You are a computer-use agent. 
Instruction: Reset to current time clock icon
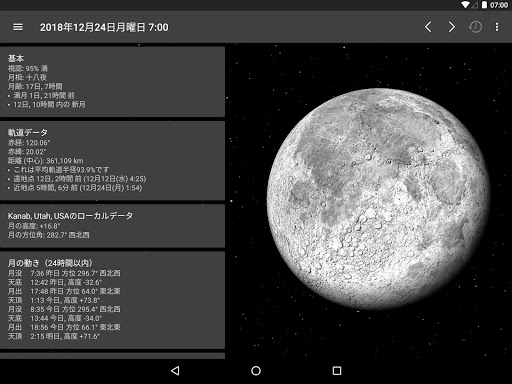point(475,27)
